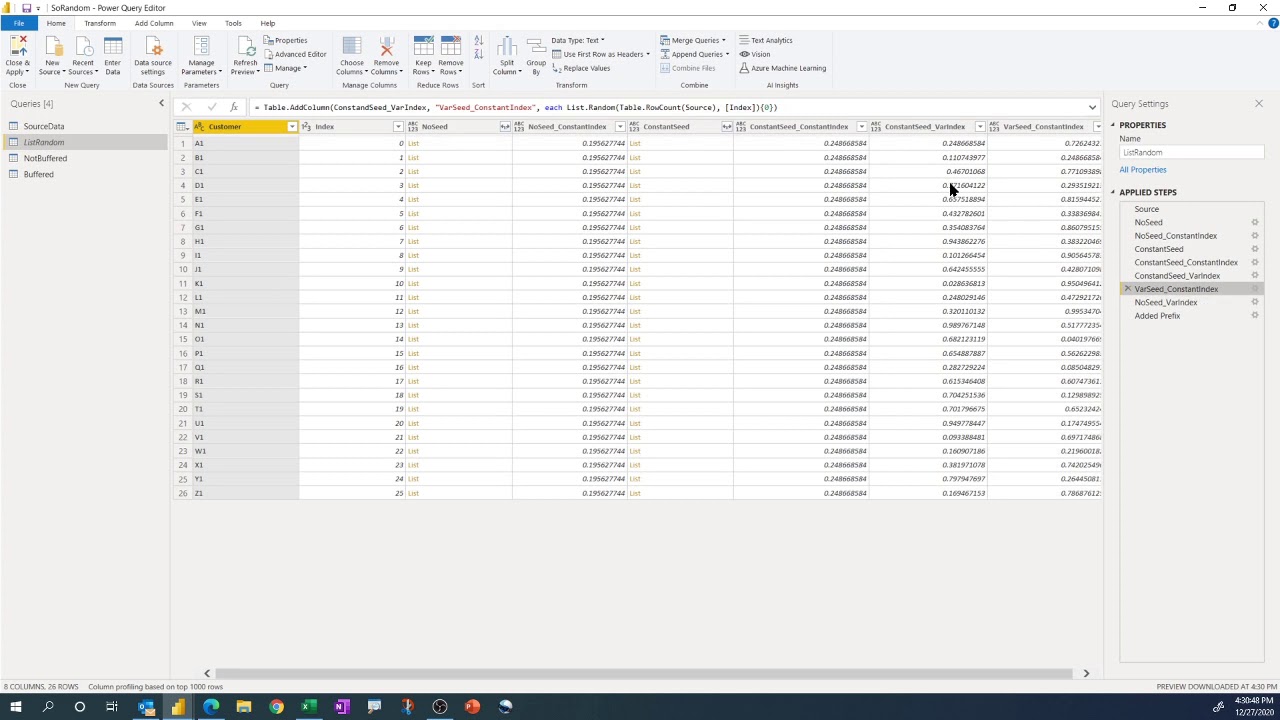The width and height of the screenshot is (1280, 720).
Task: Open settings gear for NoSeed step
Action: pyautogui.click(x=1255, y=222)
